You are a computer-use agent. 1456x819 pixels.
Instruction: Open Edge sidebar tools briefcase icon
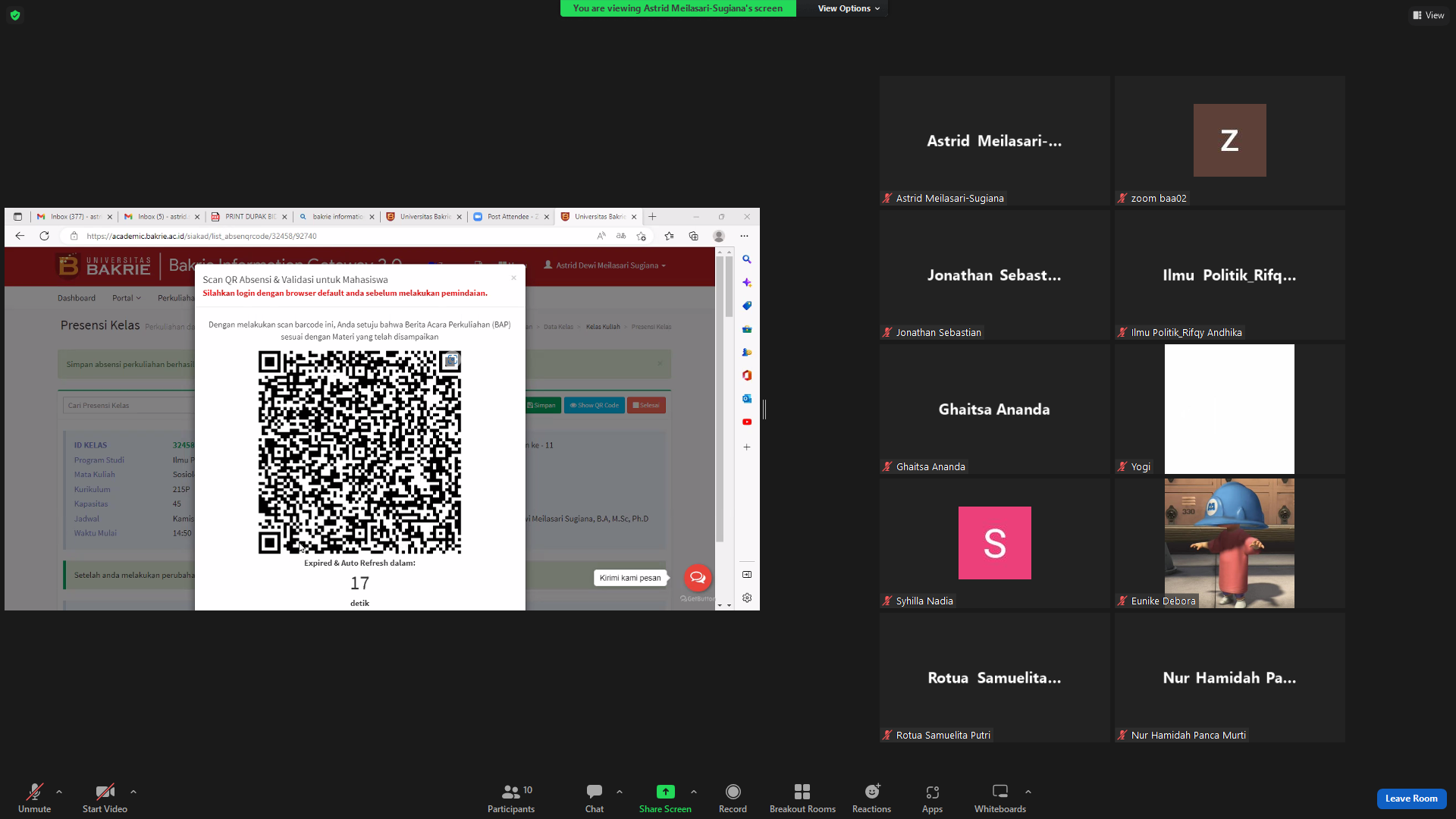tap(747, 329)
